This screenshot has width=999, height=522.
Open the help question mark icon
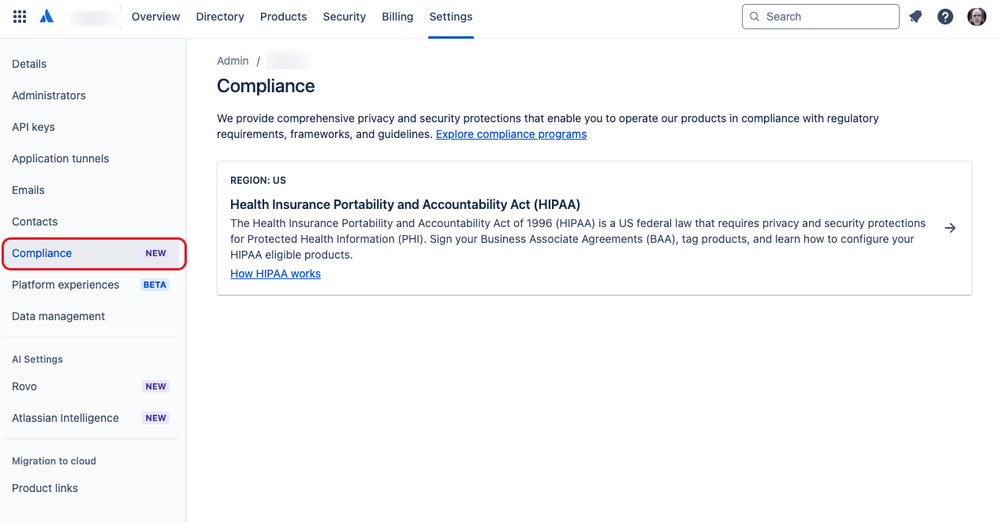pos(945,17)
